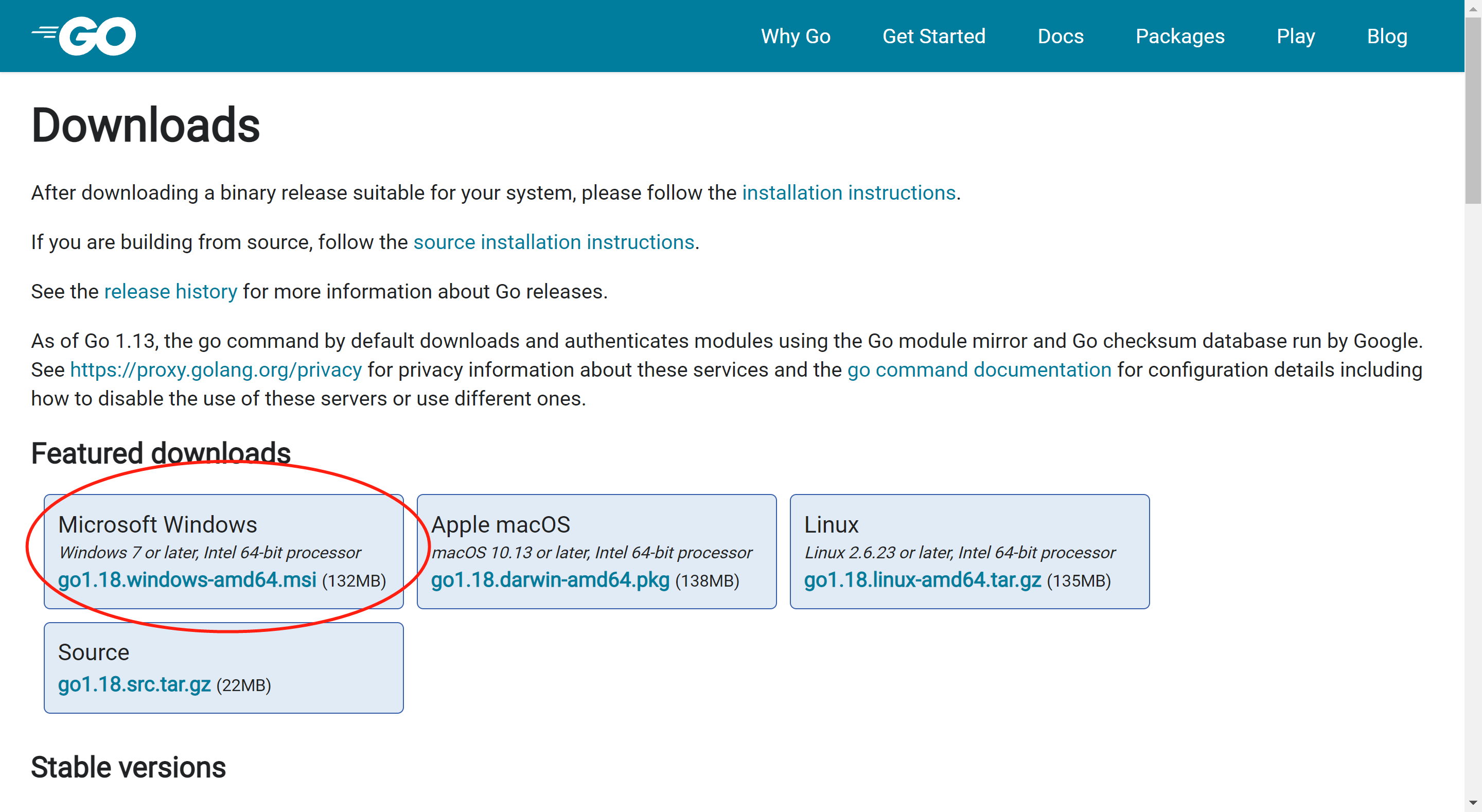Download the go1.18.src.tar.gz source archive
The image size is (1482, 812).
pyautogui.click(x=134, y=685)
